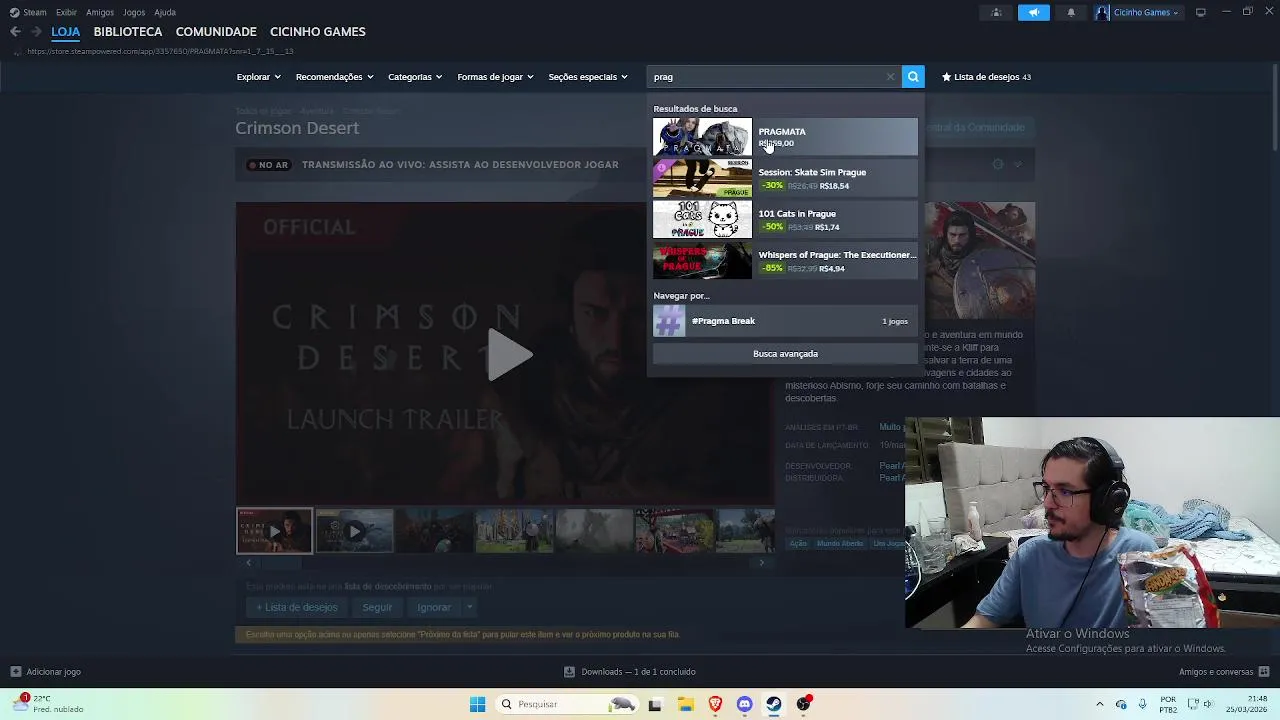Expand the Explorar dropdown
This screenshot has height=720, width=1280.
click(x=258, y=77)
